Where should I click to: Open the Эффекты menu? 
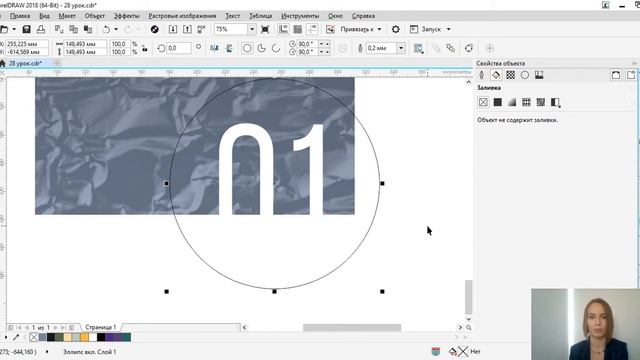[x=127, y=16]
